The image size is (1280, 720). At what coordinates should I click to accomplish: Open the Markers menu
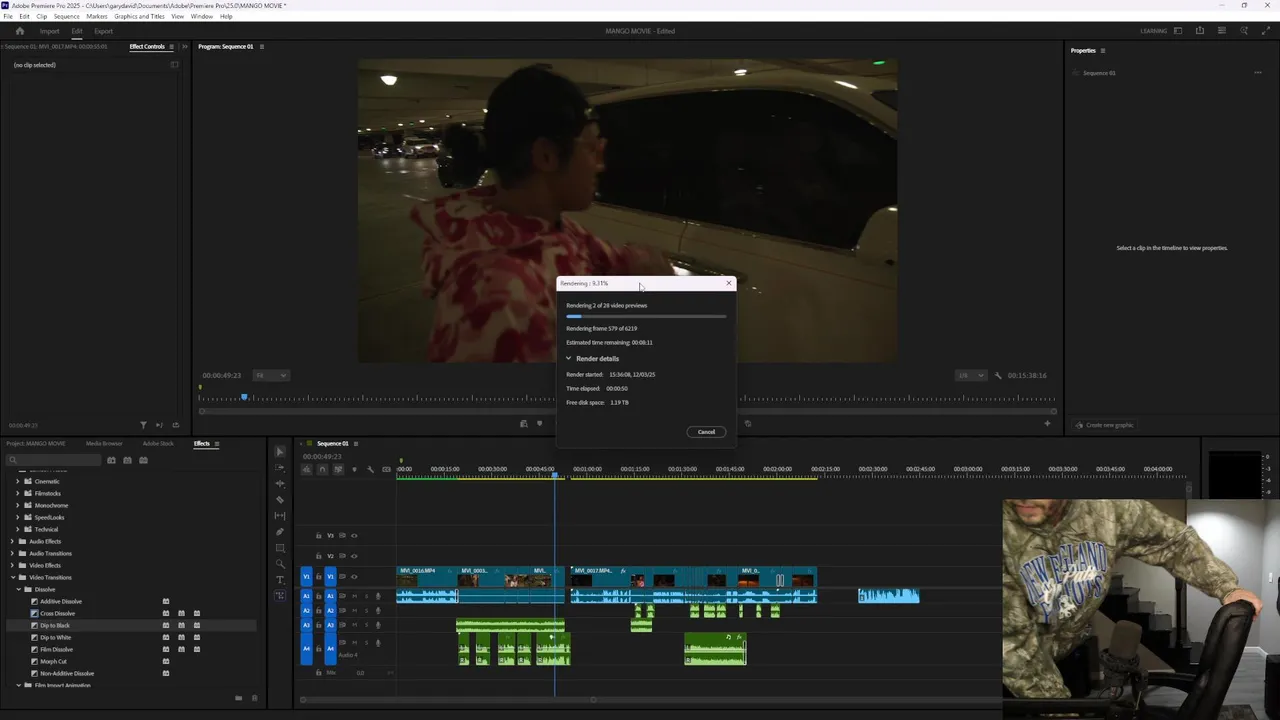click(x=97, y=17)
